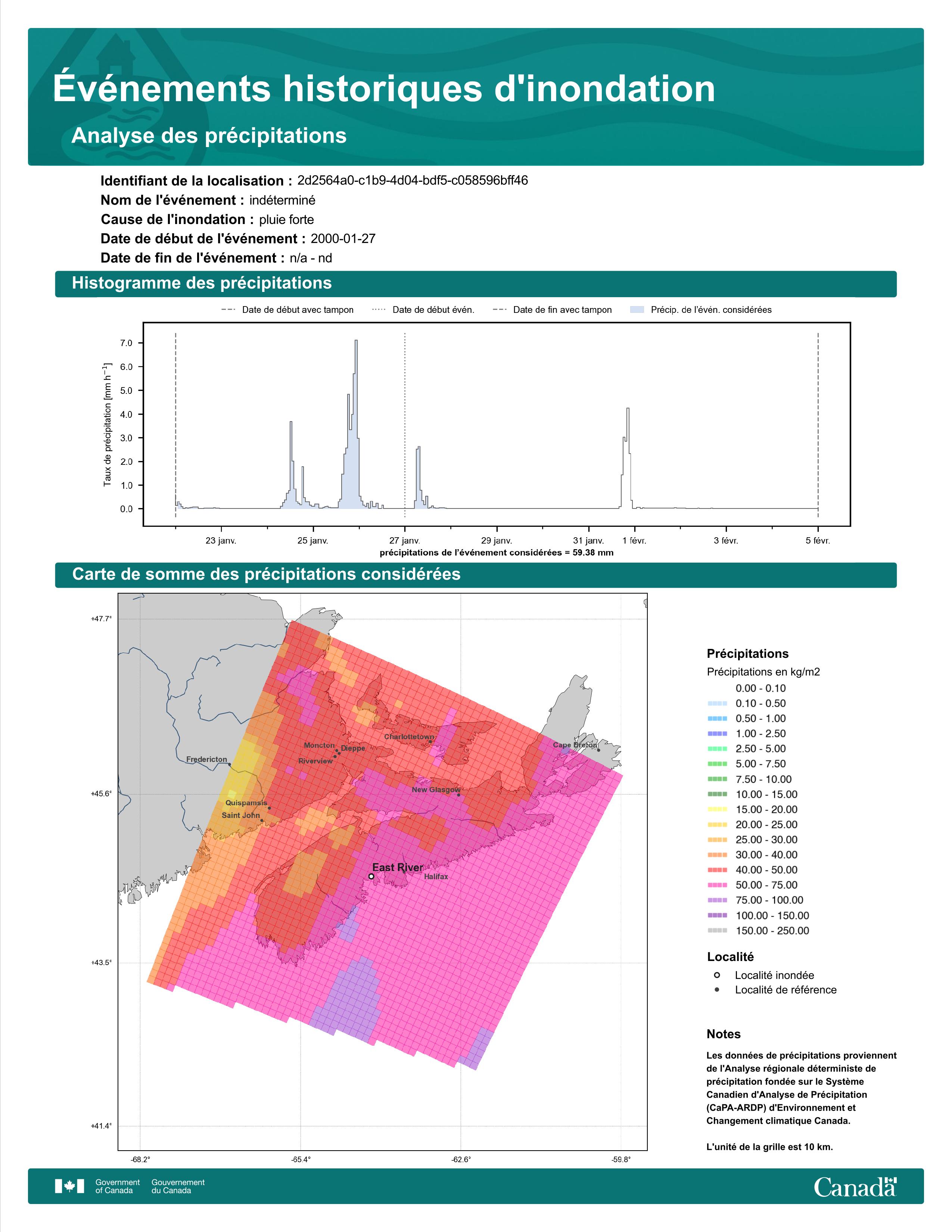Click the 27 janv. dotted event start line
This screenshot has height=1232, width=952.
click(405, 425)
